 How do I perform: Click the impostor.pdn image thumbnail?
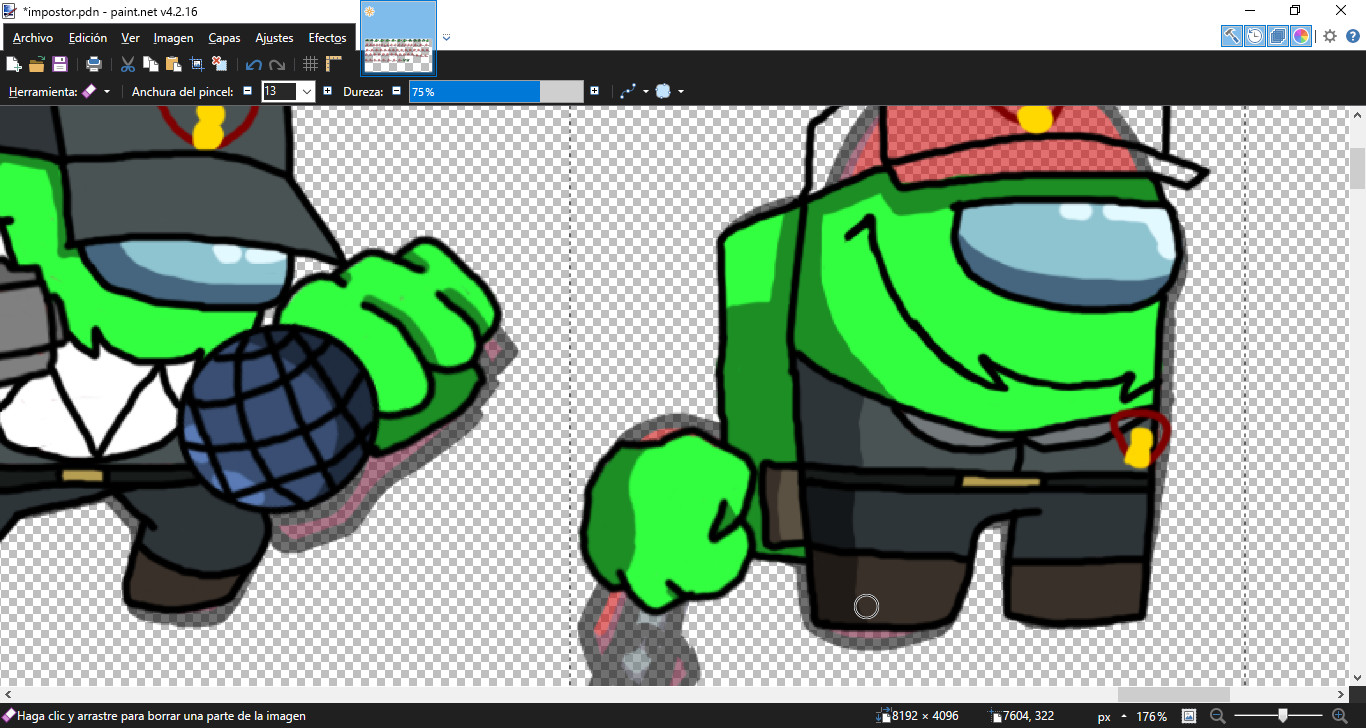tap(398, 37)
